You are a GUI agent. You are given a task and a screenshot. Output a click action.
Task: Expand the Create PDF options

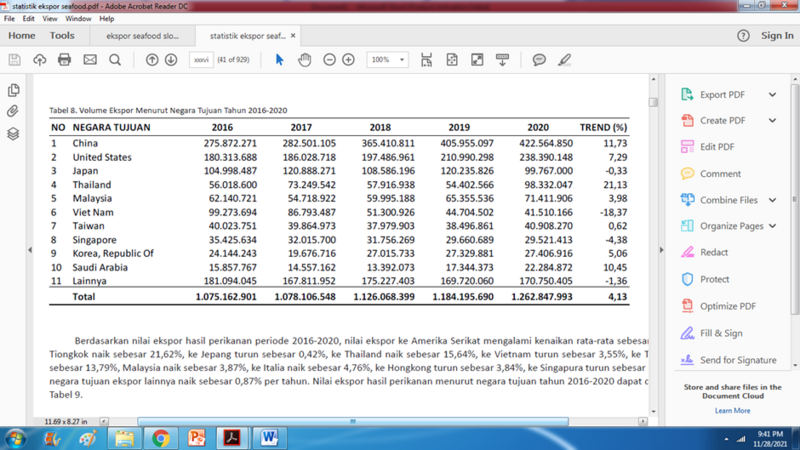[772, 121]
